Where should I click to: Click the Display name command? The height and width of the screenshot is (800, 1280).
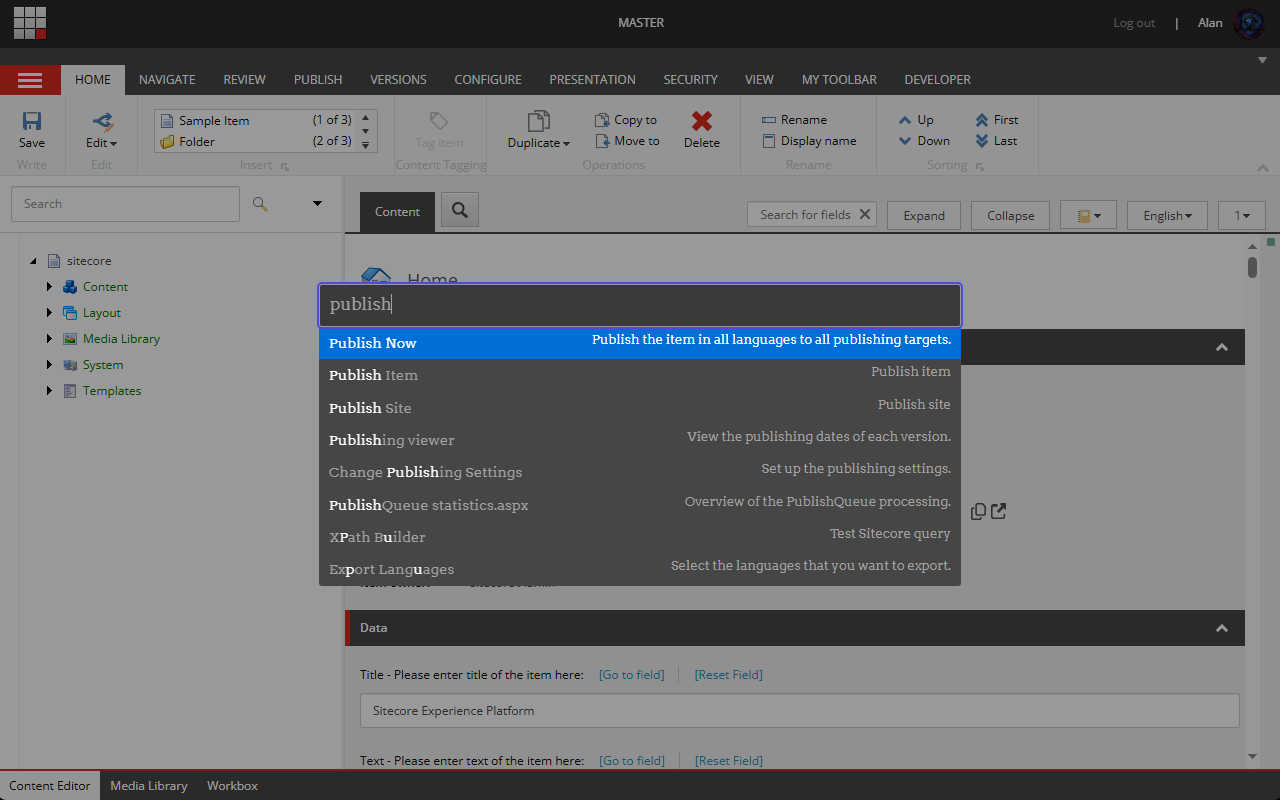[809, 141]
